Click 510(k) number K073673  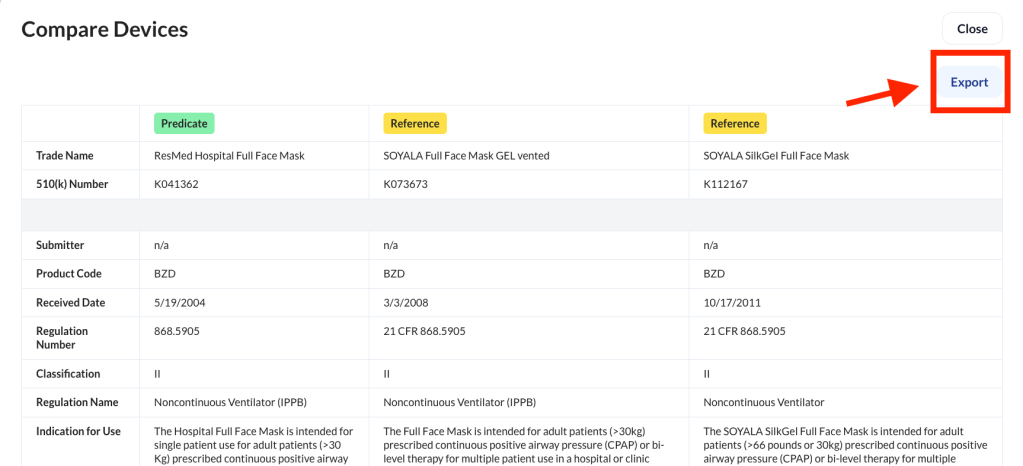(x=406, y=184)
